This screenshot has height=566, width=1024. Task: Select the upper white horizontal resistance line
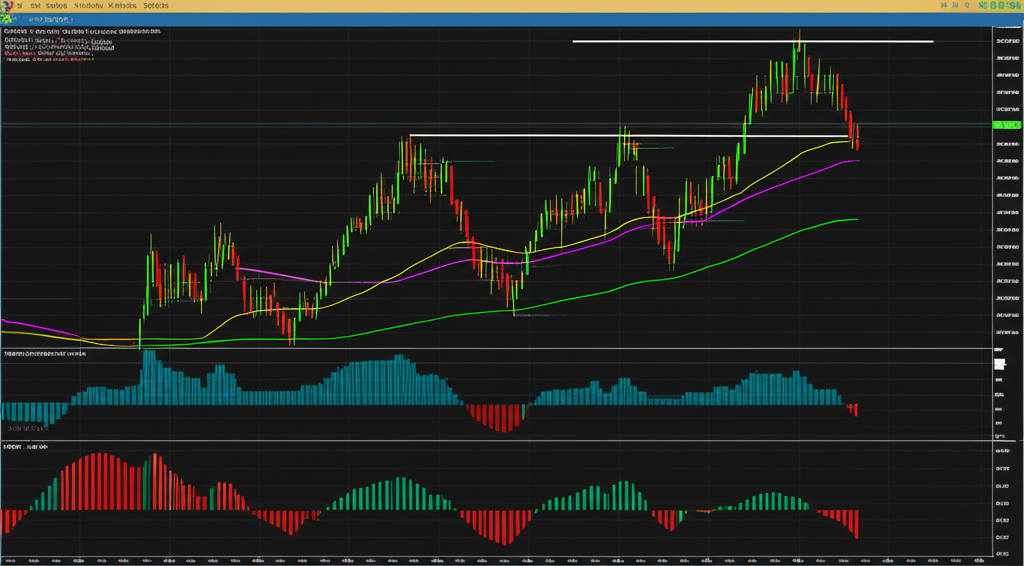click(752, 41)
